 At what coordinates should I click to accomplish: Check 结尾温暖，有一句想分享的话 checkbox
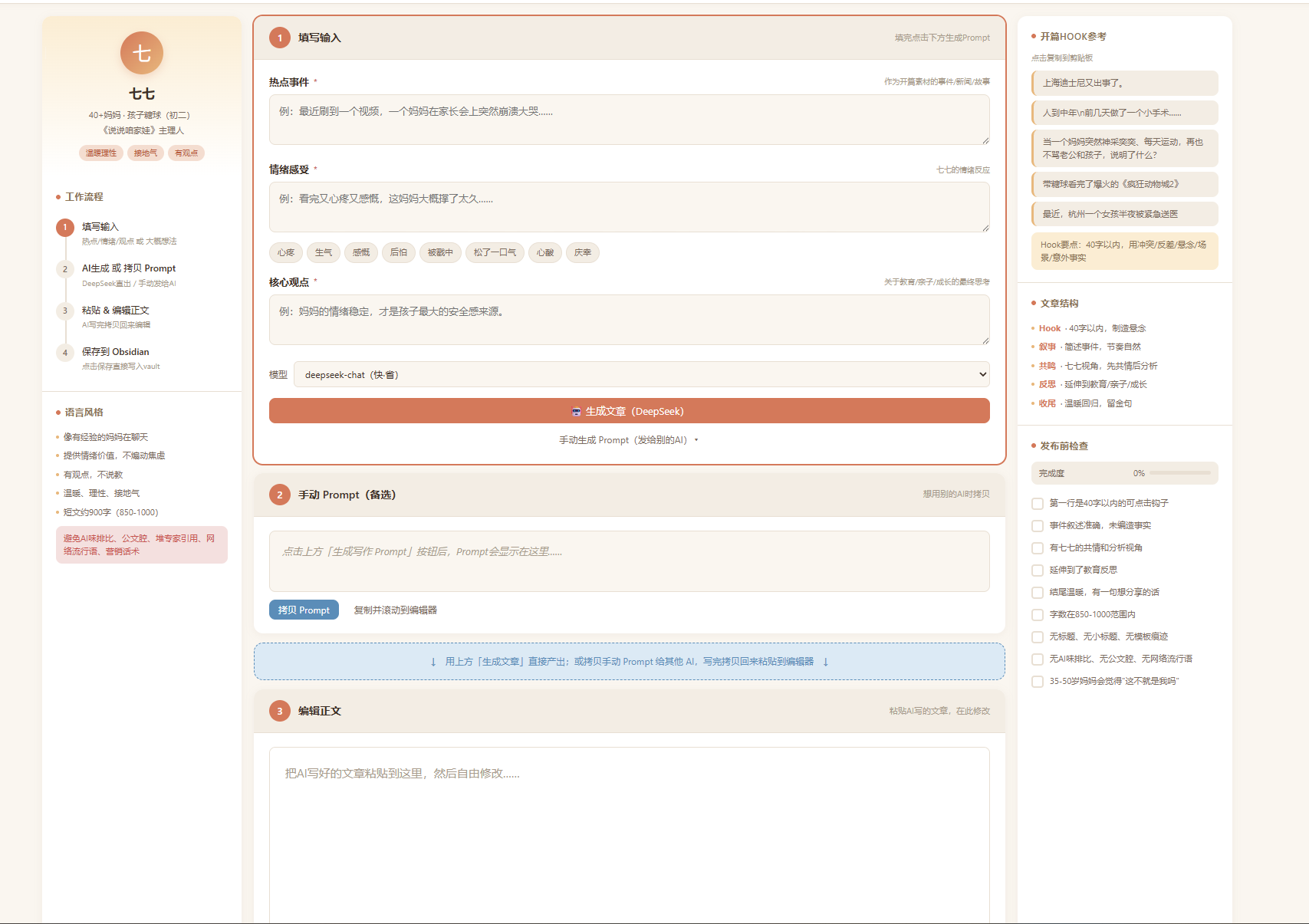click(x=1038, y=593)
